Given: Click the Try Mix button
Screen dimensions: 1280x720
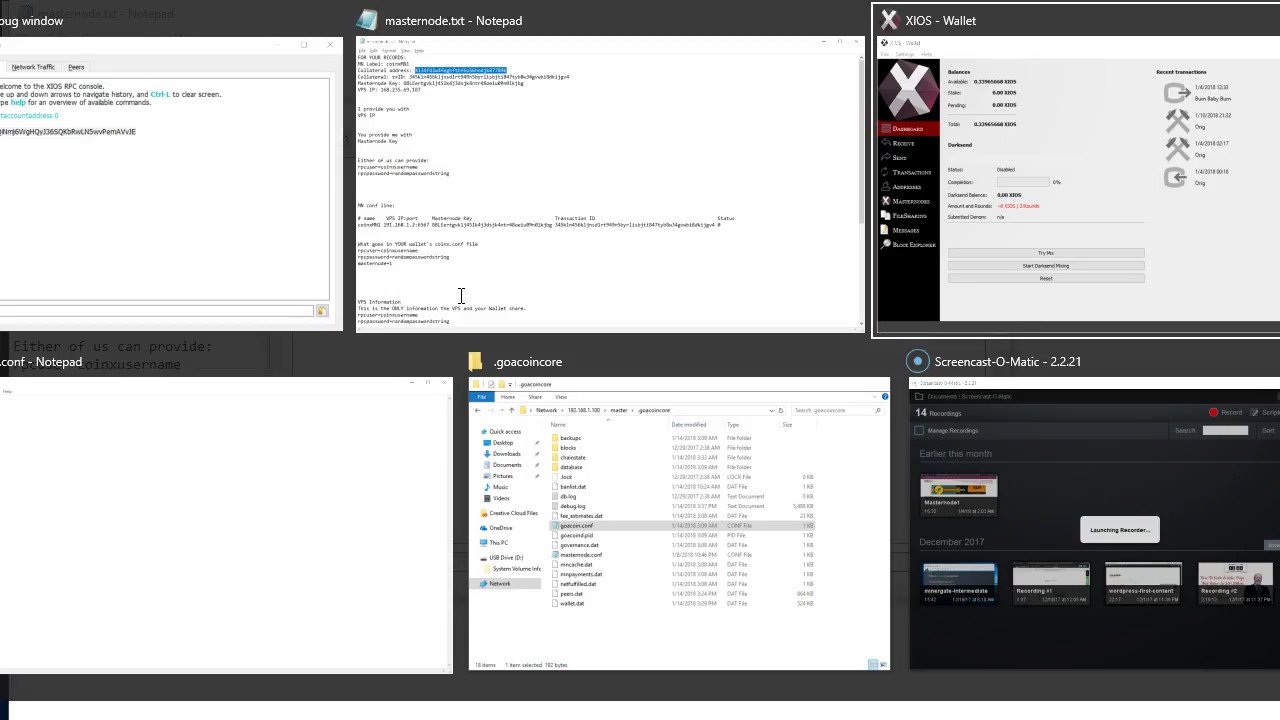Looking at the screenshot, I should click(1046, 253).
